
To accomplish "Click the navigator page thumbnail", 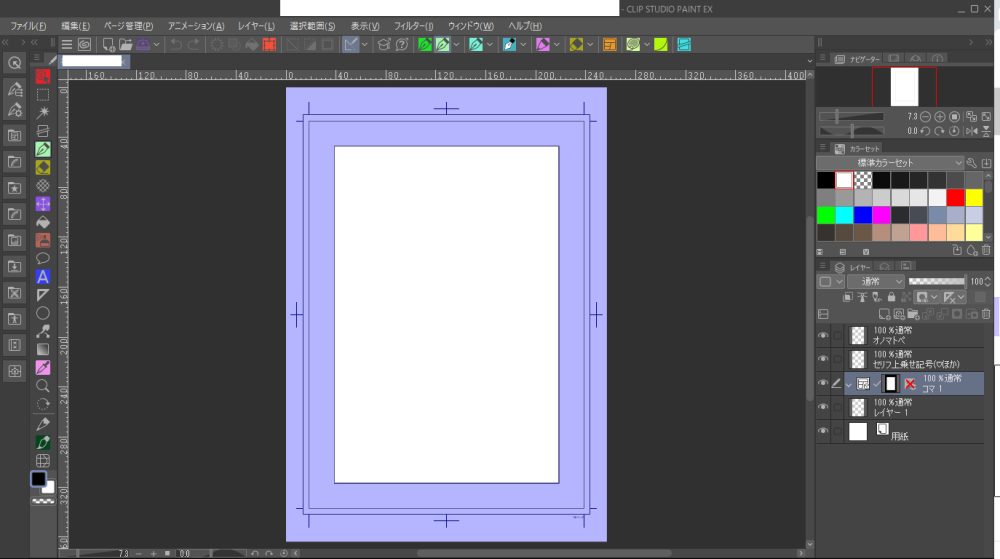I will pyautogui.click(x=904, y=87).
